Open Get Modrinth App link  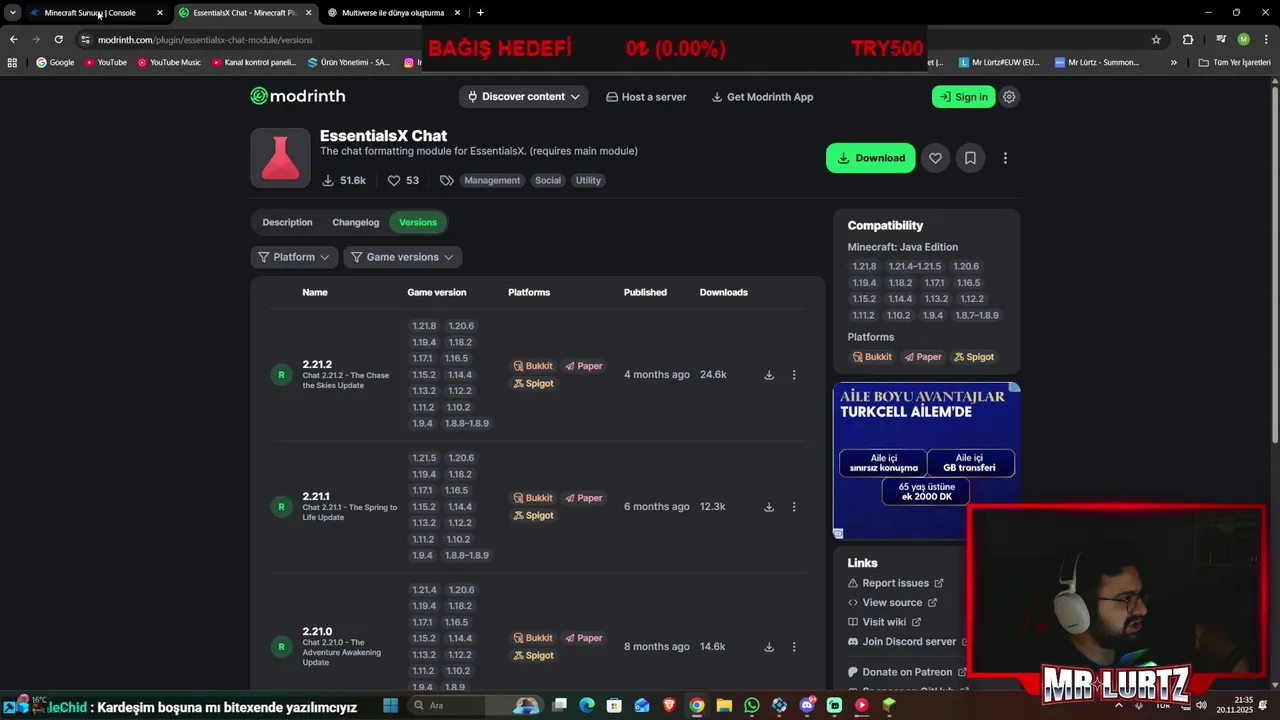click(762, 97)
